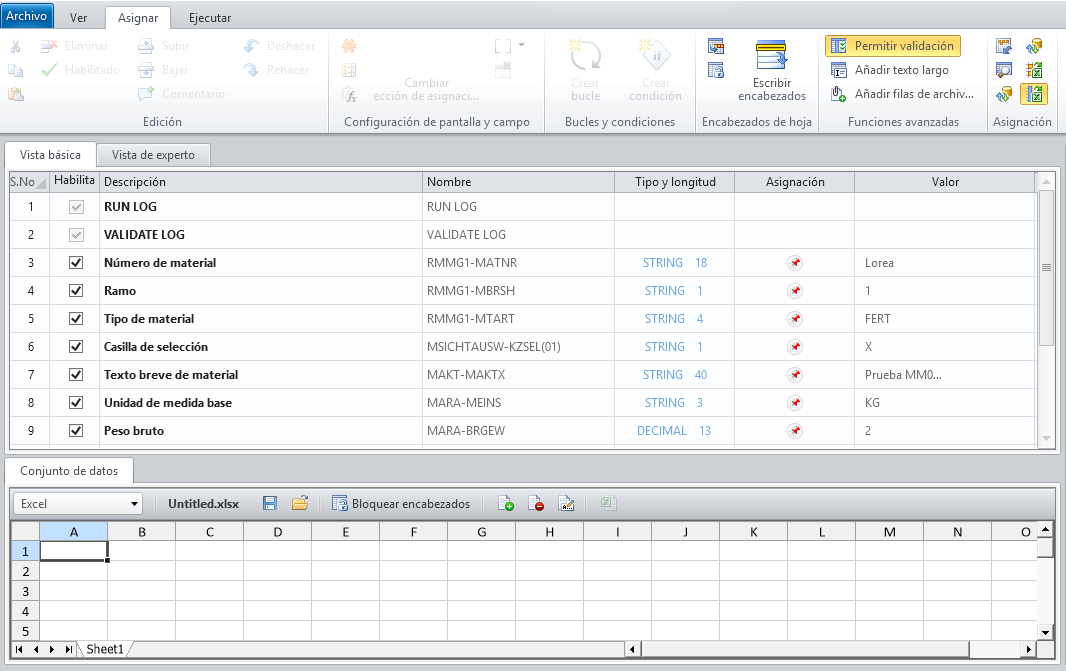The width and height of the screenshot is (1066, 671).
Task: Save the Untitled.xlsx dataset using the disk icon
Action: pos(270,503)
